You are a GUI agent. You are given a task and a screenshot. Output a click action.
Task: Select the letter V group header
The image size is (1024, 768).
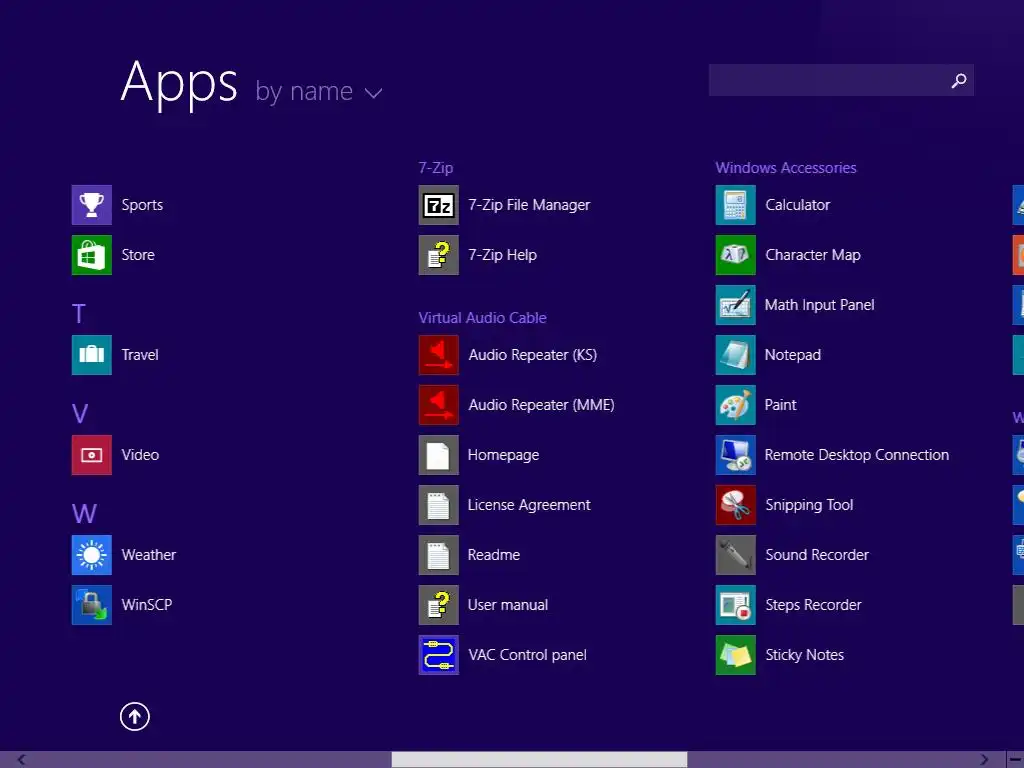80,413
